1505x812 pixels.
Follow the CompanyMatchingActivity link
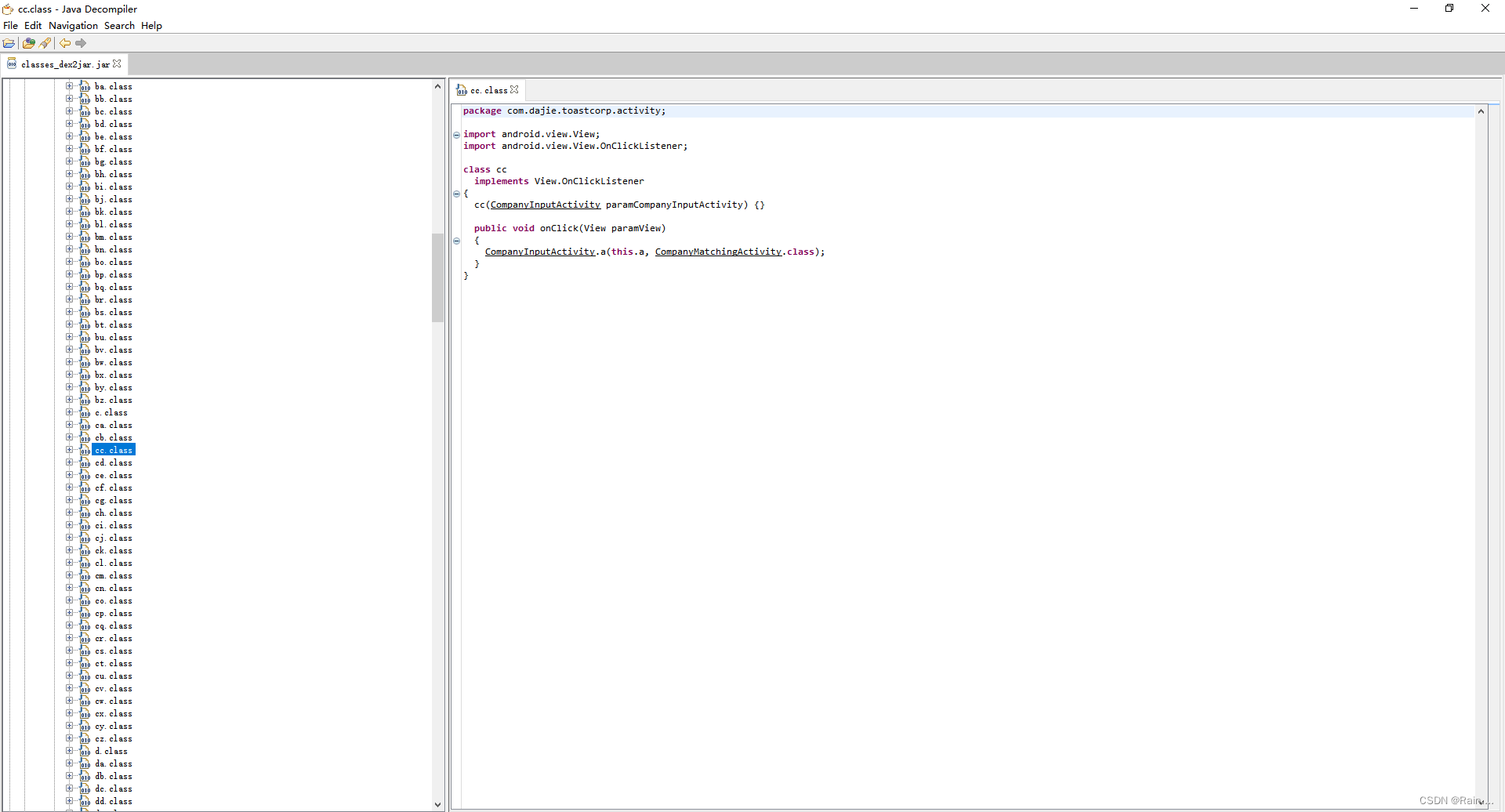[x=718, y=252]
